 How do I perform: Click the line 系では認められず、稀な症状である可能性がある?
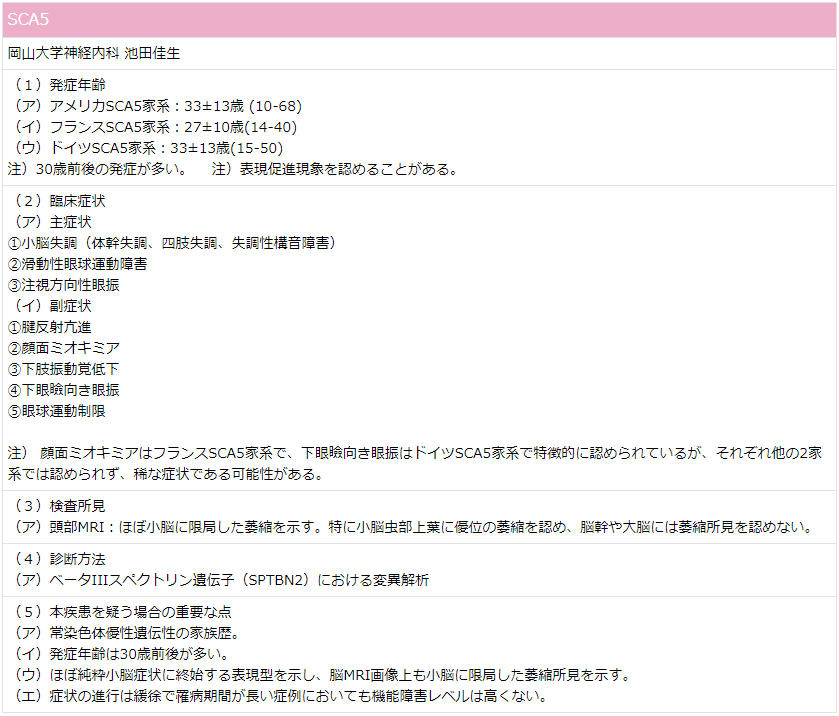coord(165,474)
